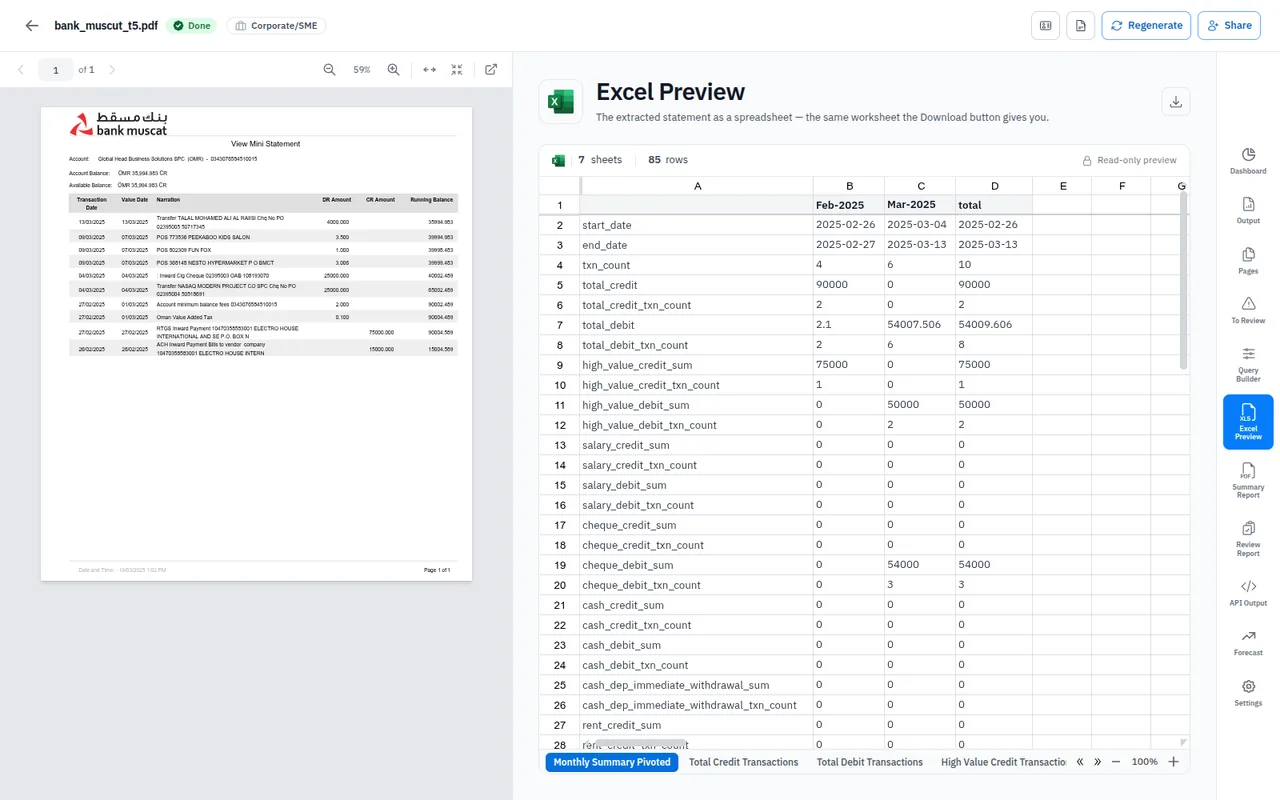Open the Forecast sidebar item

pyautogui.click(x=1248, y=642)
